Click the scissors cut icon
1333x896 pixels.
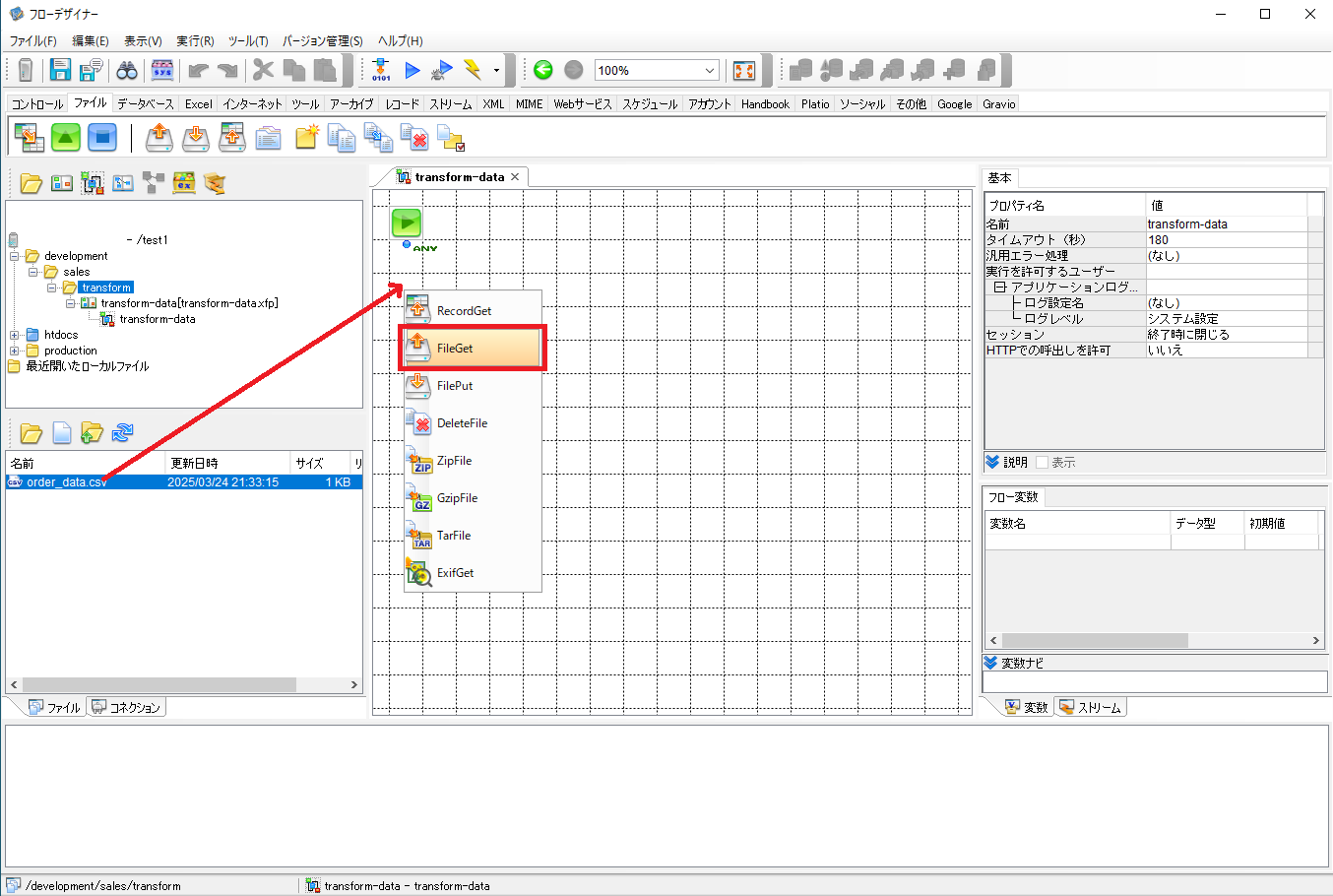(263, 70)
